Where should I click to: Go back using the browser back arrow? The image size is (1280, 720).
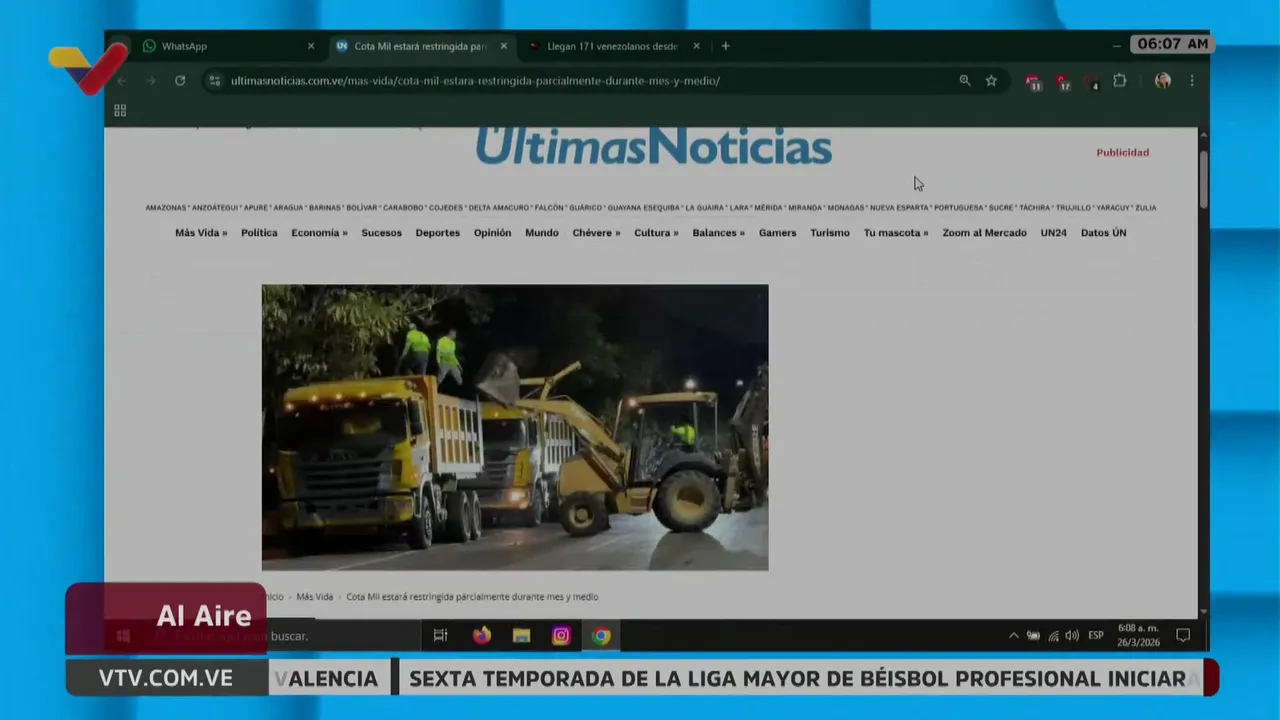(122, 81)
